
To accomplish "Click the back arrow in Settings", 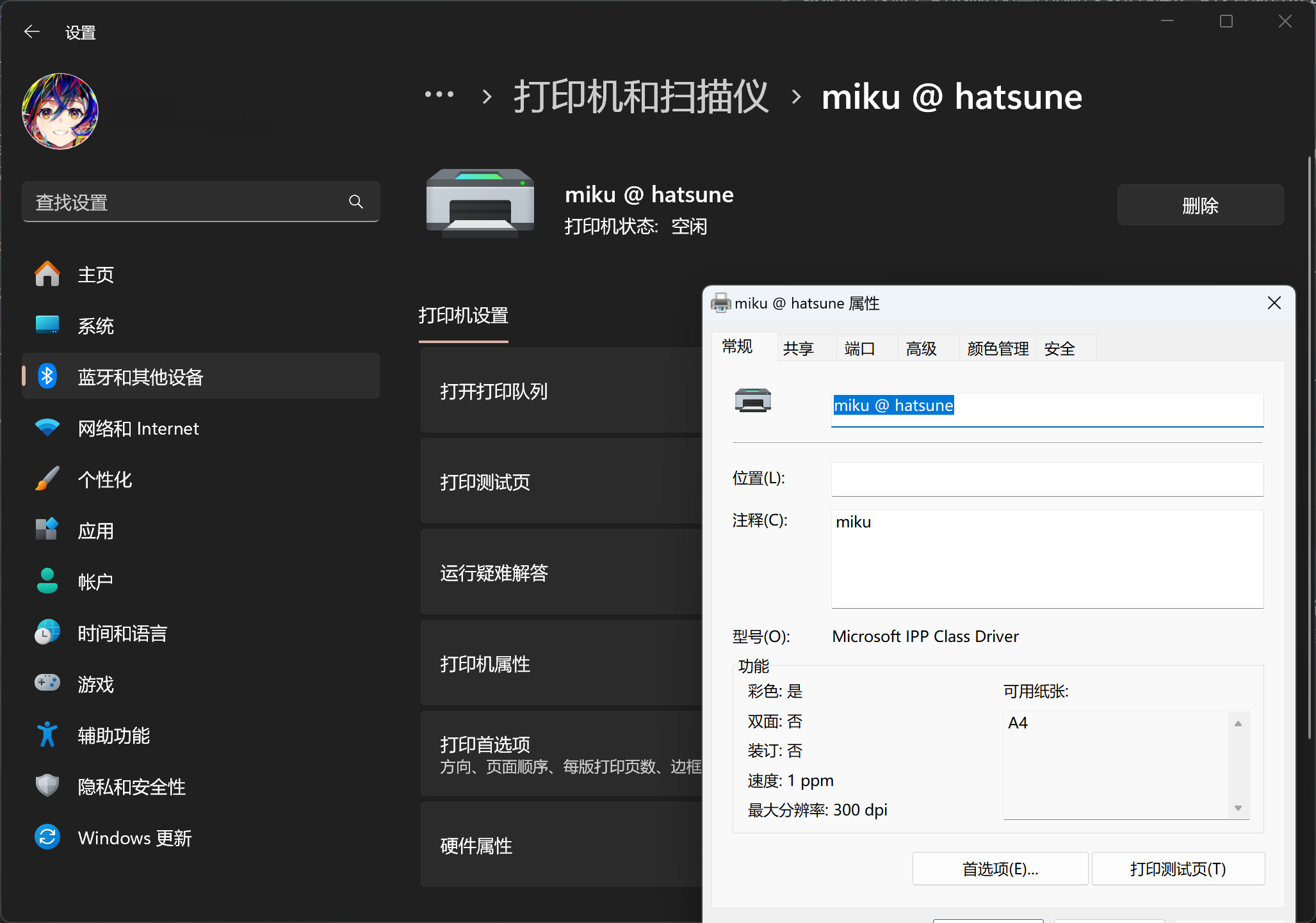I will (x=32, y=31).
